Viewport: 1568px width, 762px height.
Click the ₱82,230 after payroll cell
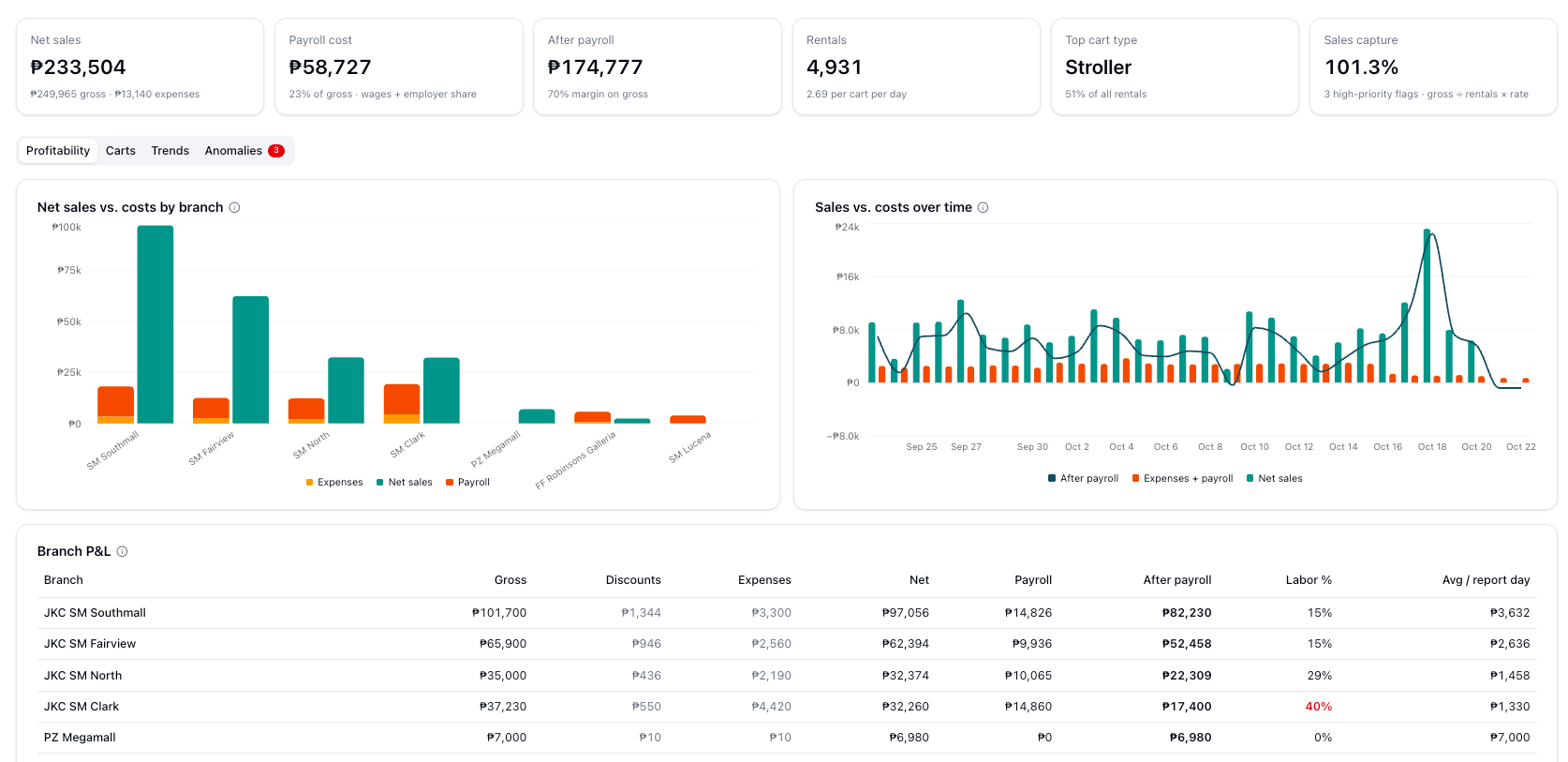(1187, 613)
